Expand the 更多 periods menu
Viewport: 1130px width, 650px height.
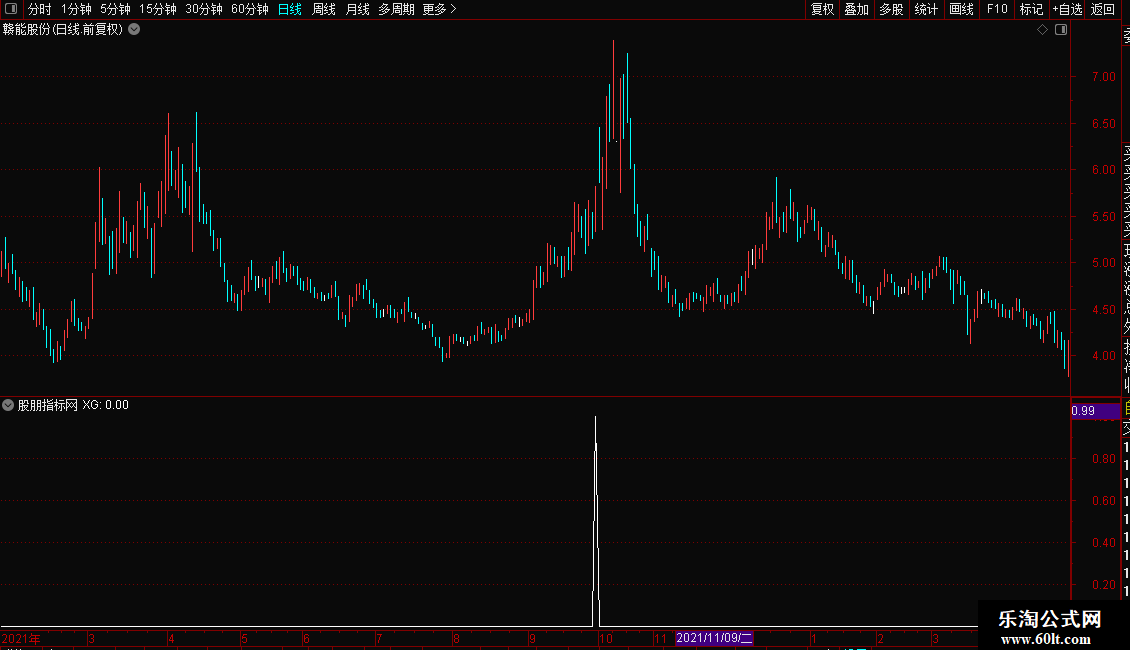coord(439,9)
